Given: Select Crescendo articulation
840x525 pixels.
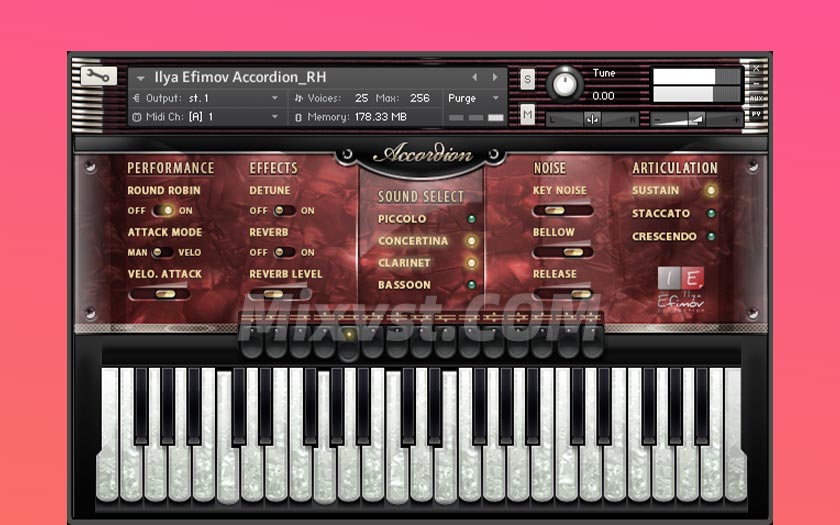Looking at the screenshot, I should 711,237.
